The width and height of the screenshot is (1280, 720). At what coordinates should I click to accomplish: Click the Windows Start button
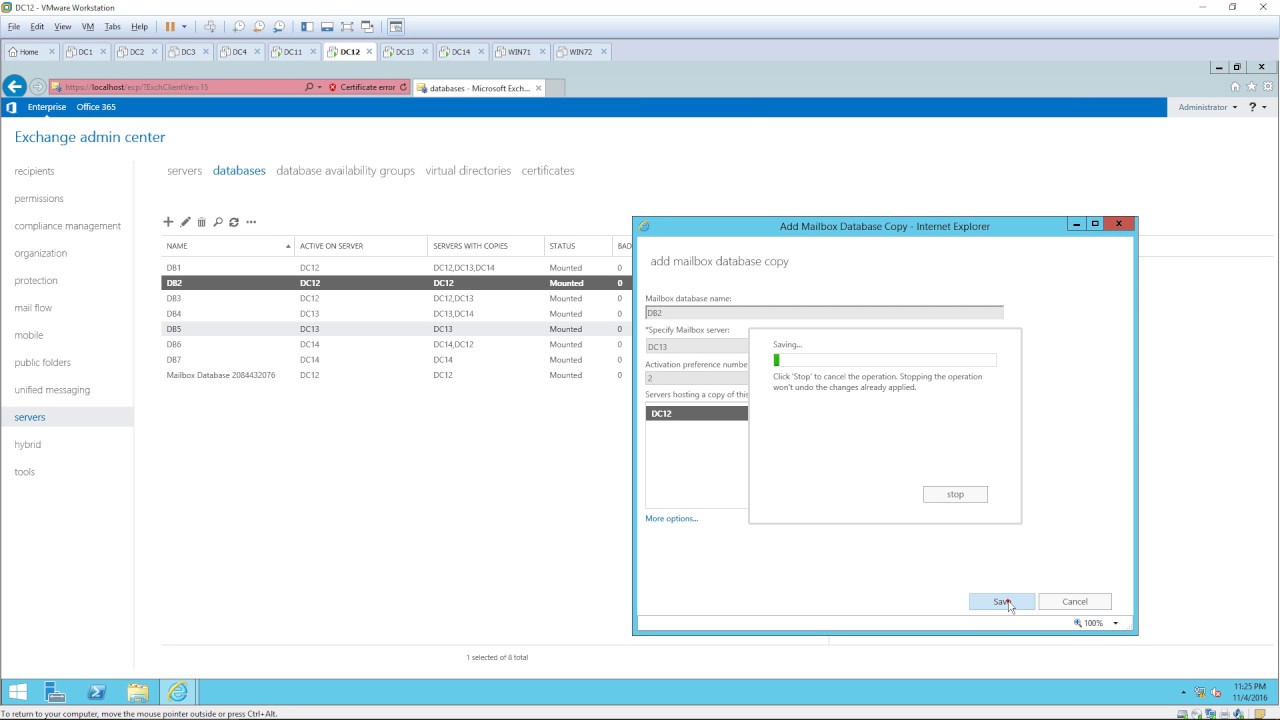point(17,692)
